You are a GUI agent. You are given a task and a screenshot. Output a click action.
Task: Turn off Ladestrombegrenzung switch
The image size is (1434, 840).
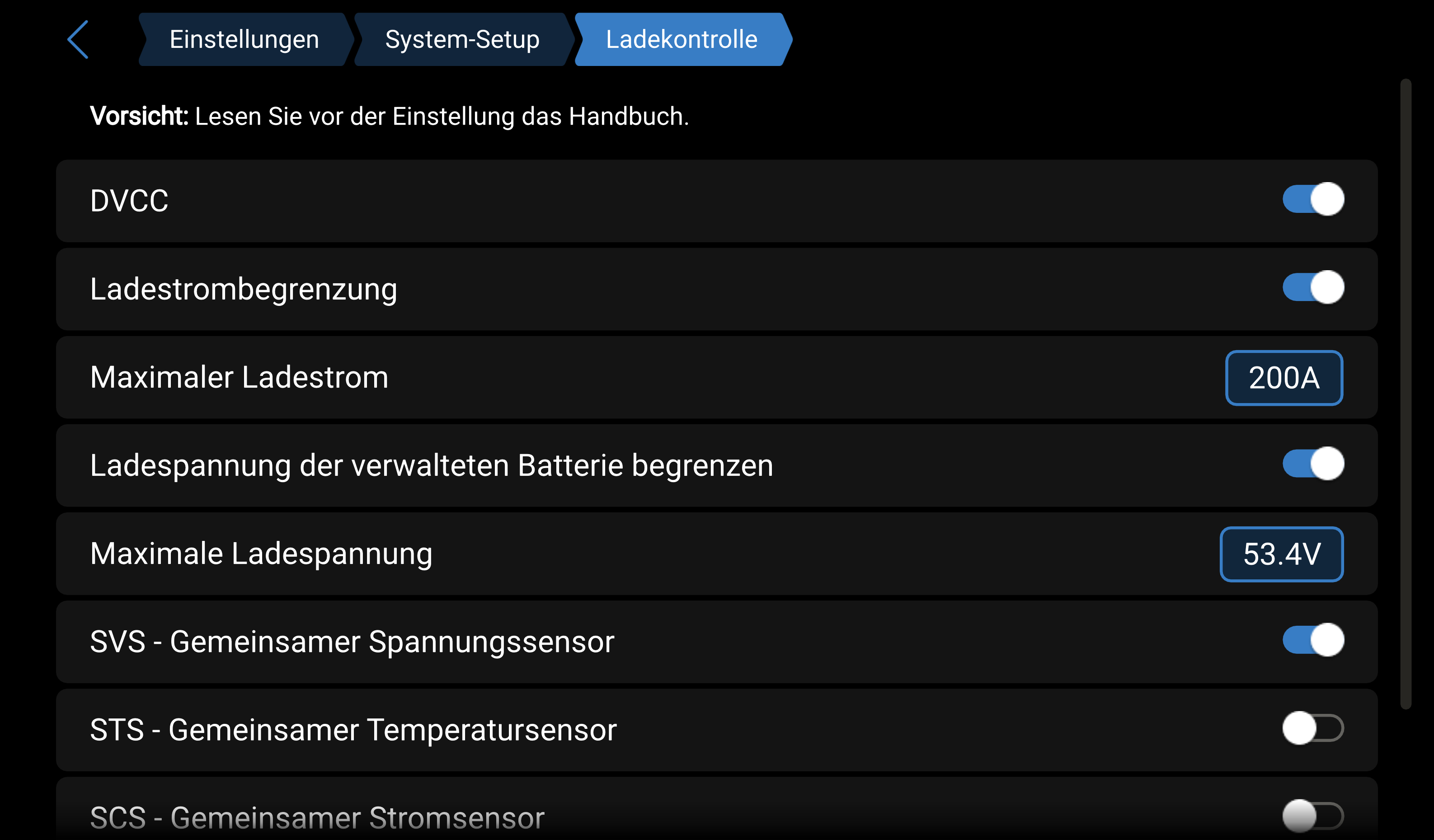click(x=1313, y=287)
